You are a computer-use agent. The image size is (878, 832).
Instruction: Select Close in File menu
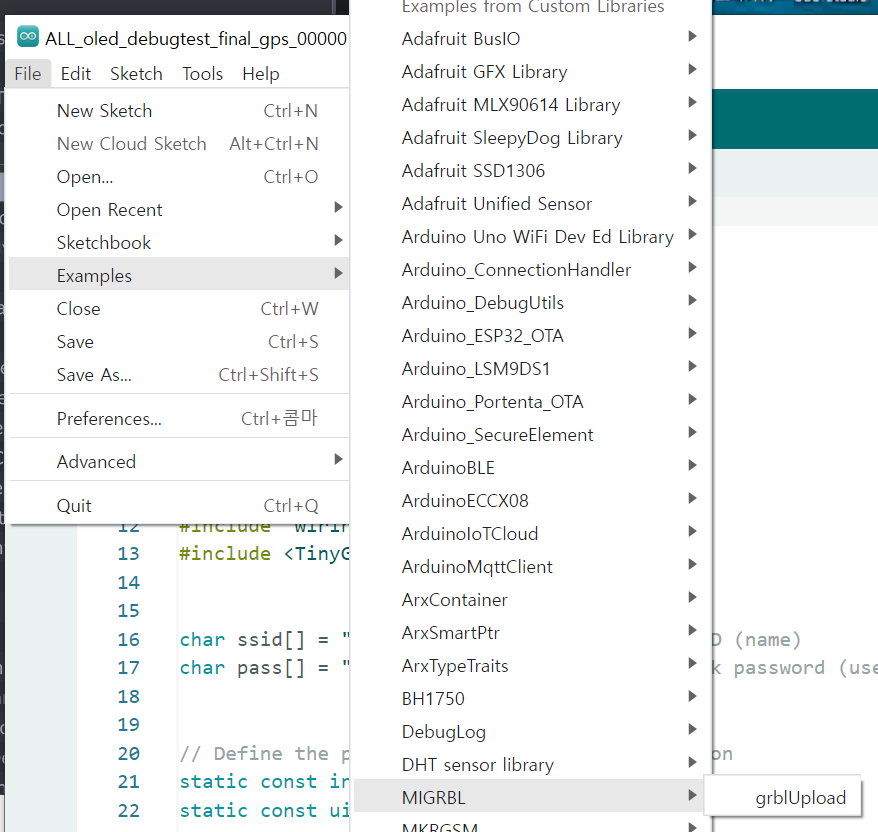point(179,309)
